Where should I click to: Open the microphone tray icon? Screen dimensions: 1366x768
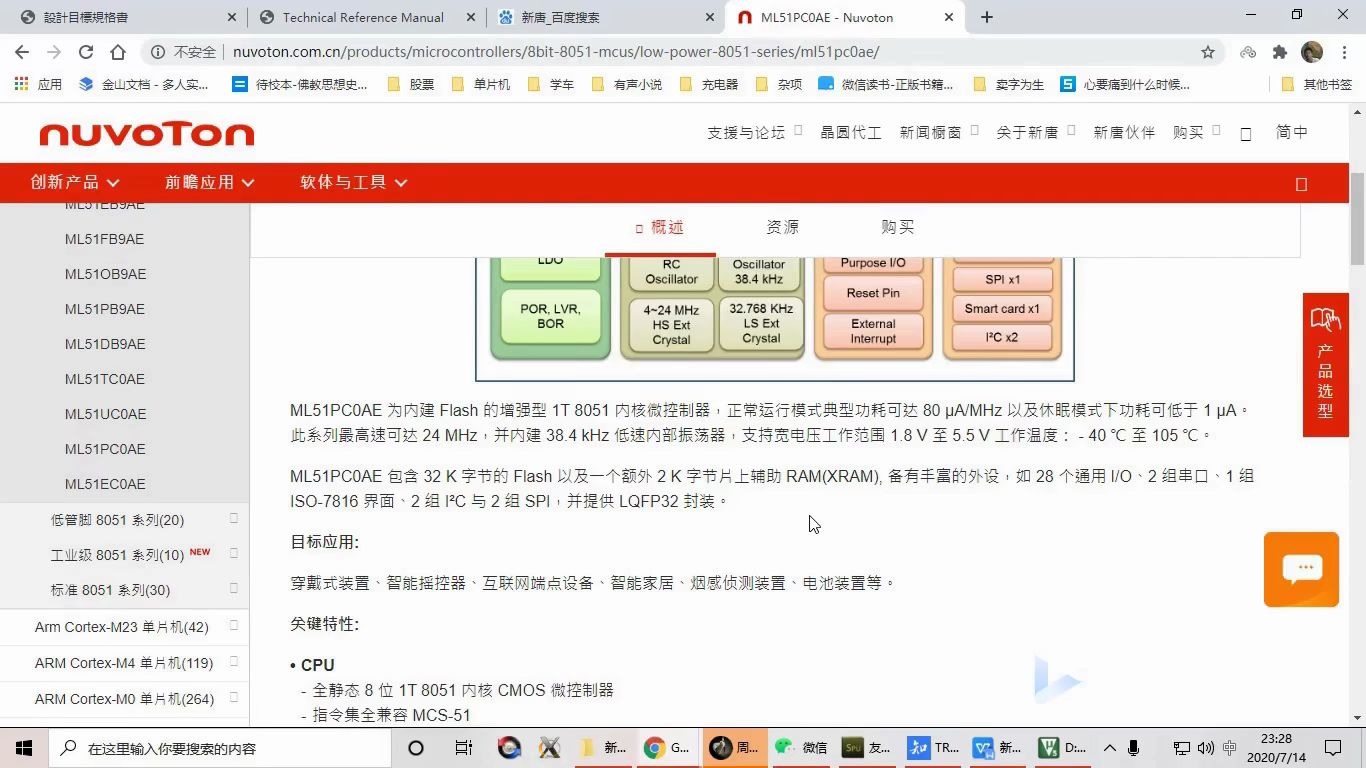click(1134, 748)
